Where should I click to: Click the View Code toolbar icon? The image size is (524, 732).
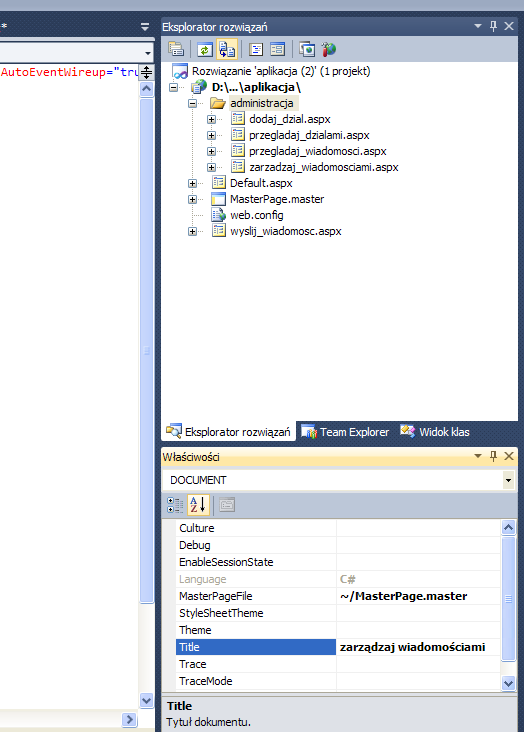pos(256,49)
